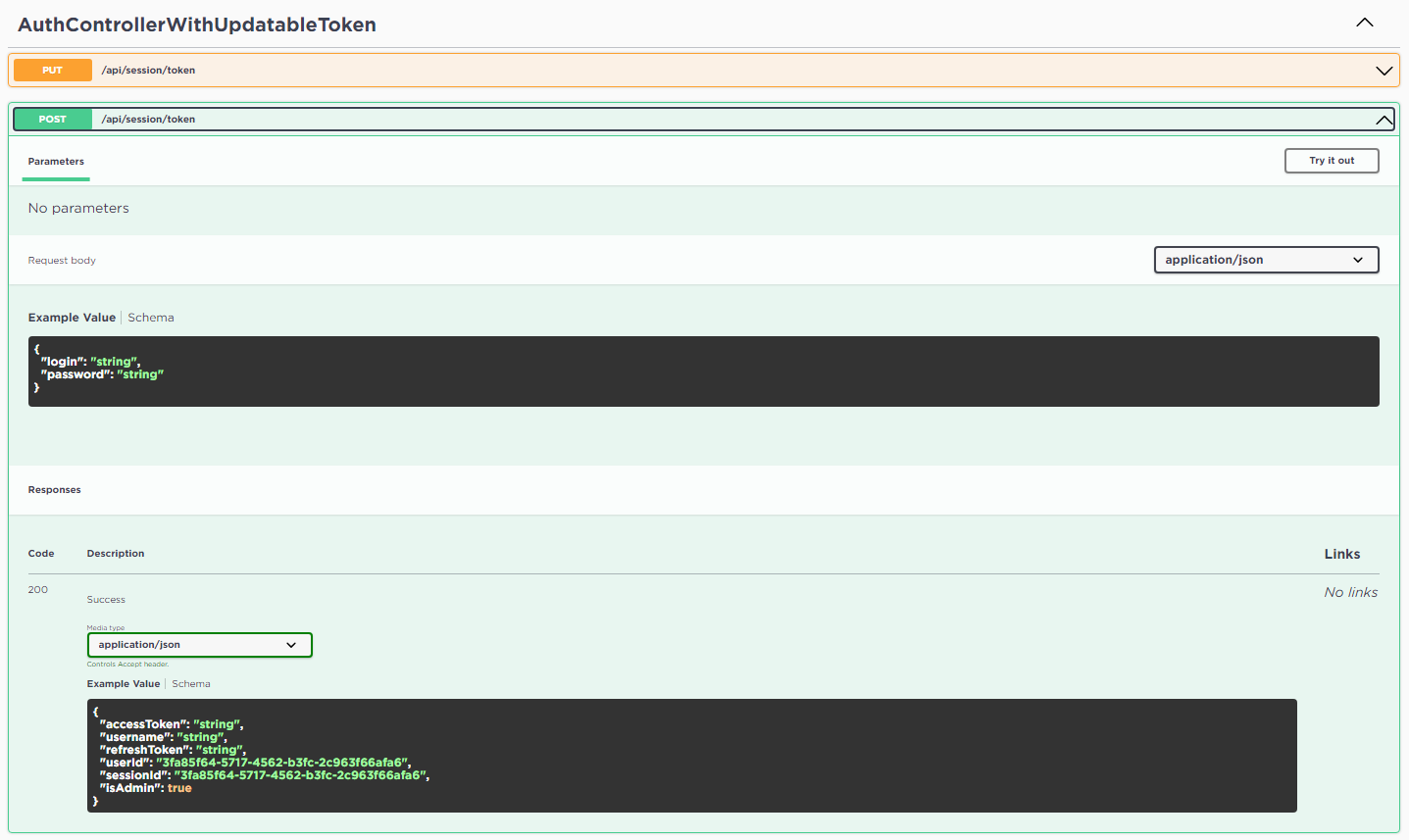The width and height of the screenshot is (1409, 840).
Task: Click the orange PUT method badge
Action: point(53,71)
